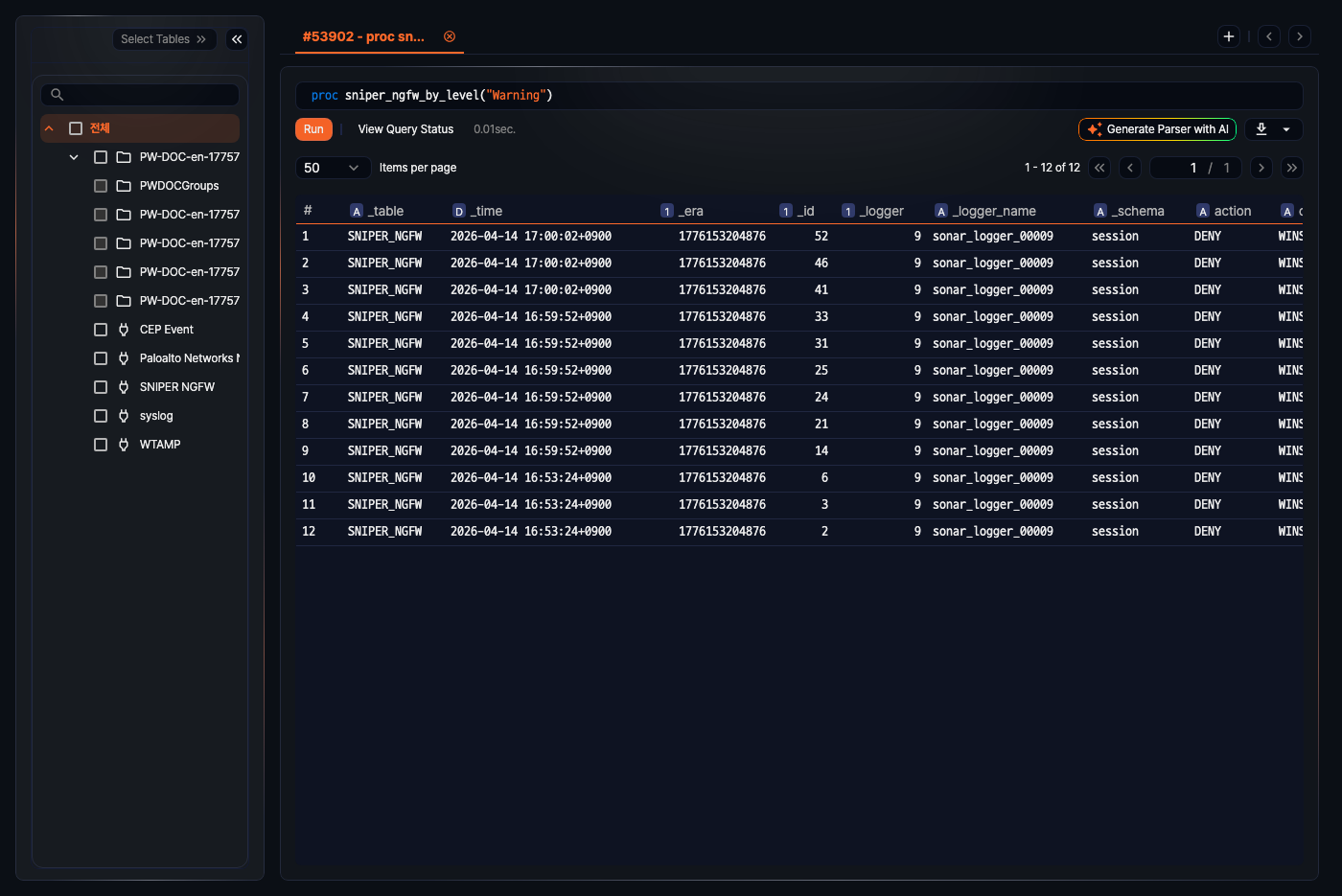Click next page arrow in pagination
Screen dimensions: 1342x896
pos(1261,168)
